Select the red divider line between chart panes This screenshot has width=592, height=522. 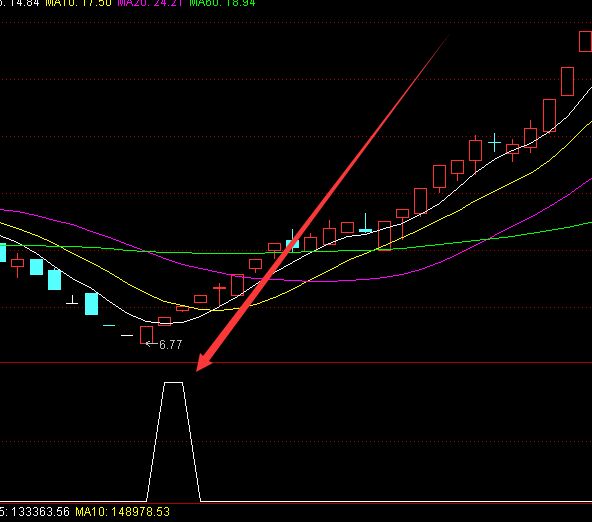click(296, 363)
